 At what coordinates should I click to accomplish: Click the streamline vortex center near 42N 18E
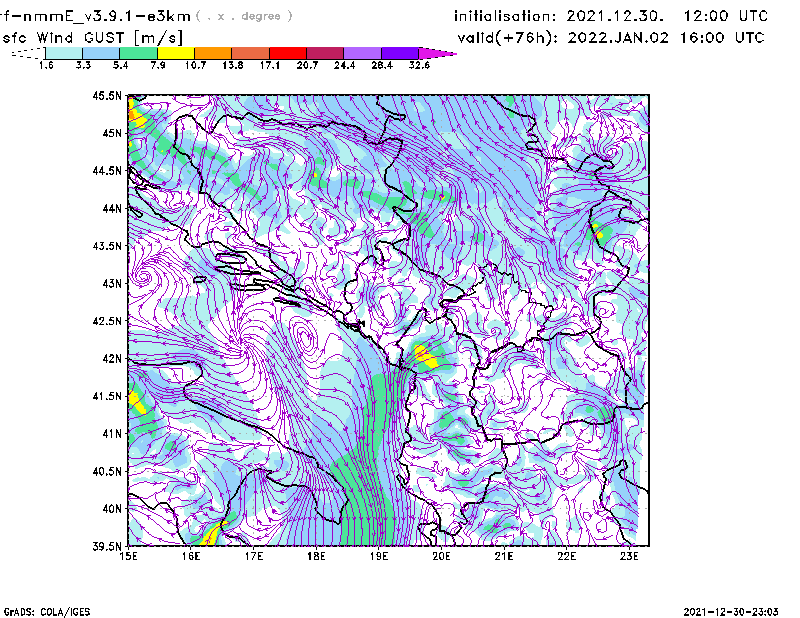305,340
